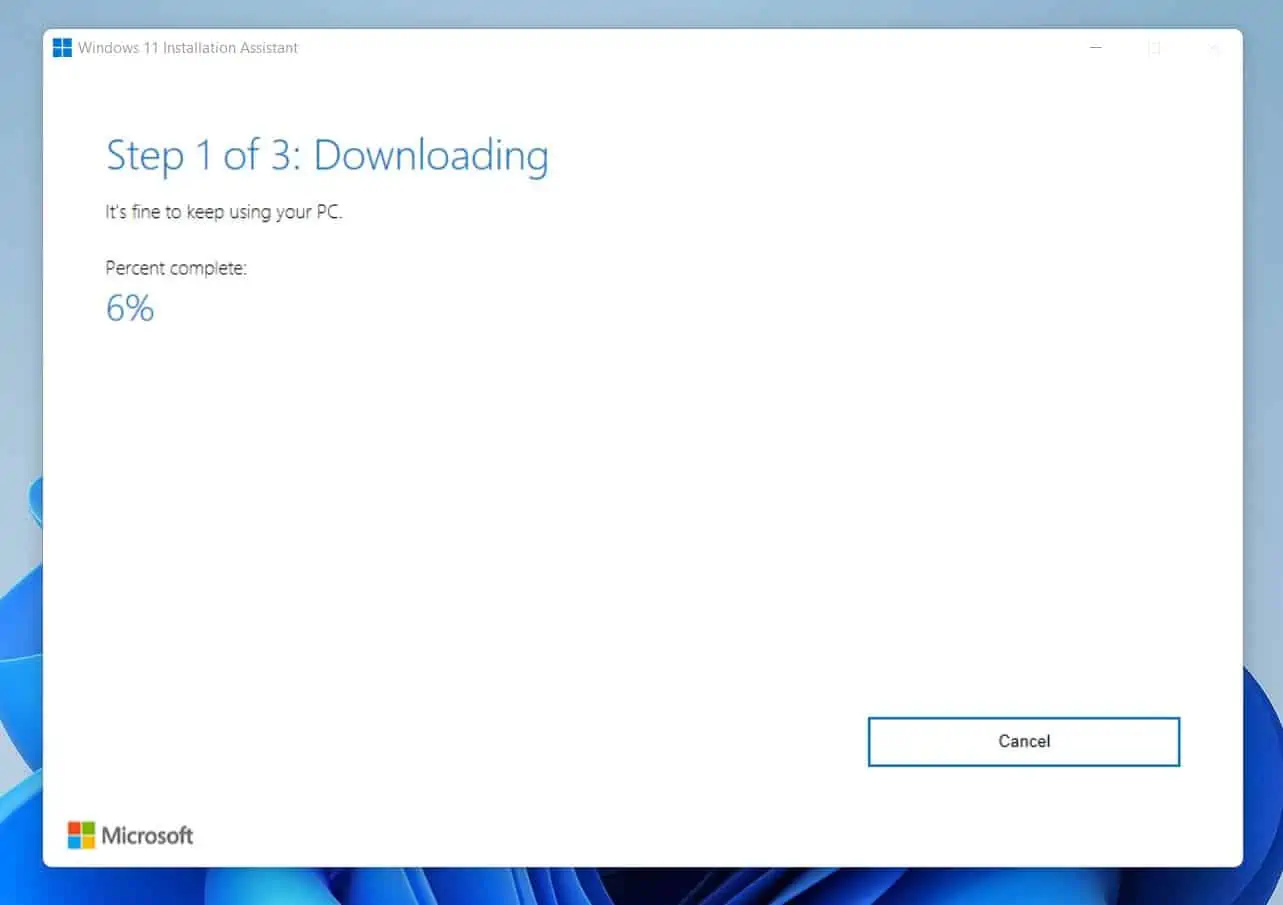Close the Installation Assistant window
The image size is (1283, 905).
click(1213, 48)
